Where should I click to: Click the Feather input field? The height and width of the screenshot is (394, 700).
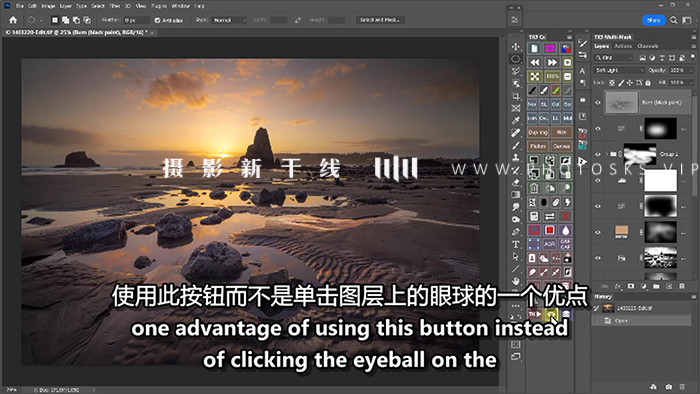click(x=136, y=20)
